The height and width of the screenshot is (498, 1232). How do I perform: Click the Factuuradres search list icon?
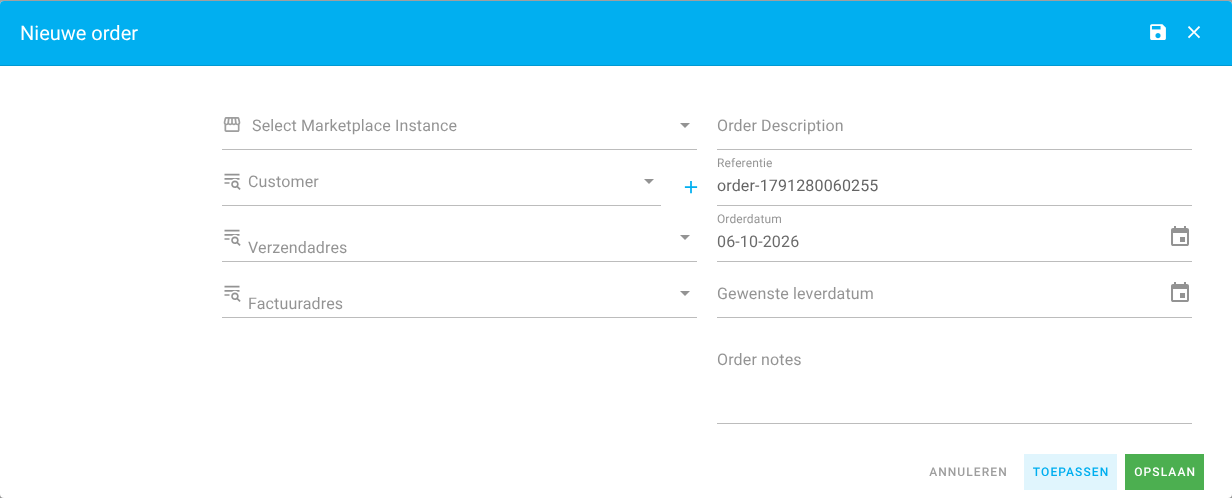coord(232,293)
